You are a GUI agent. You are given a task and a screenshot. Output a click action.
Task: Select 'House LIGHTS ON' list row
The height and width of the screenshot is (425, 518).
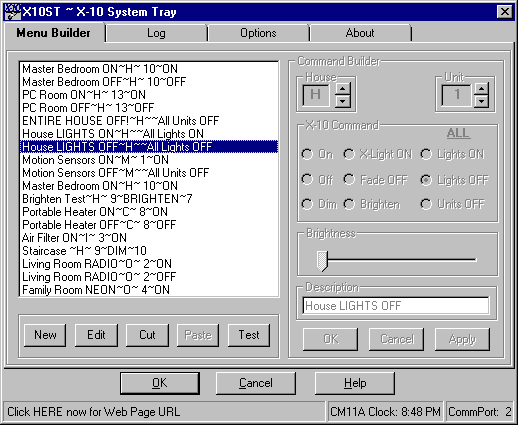pos(149,134)
